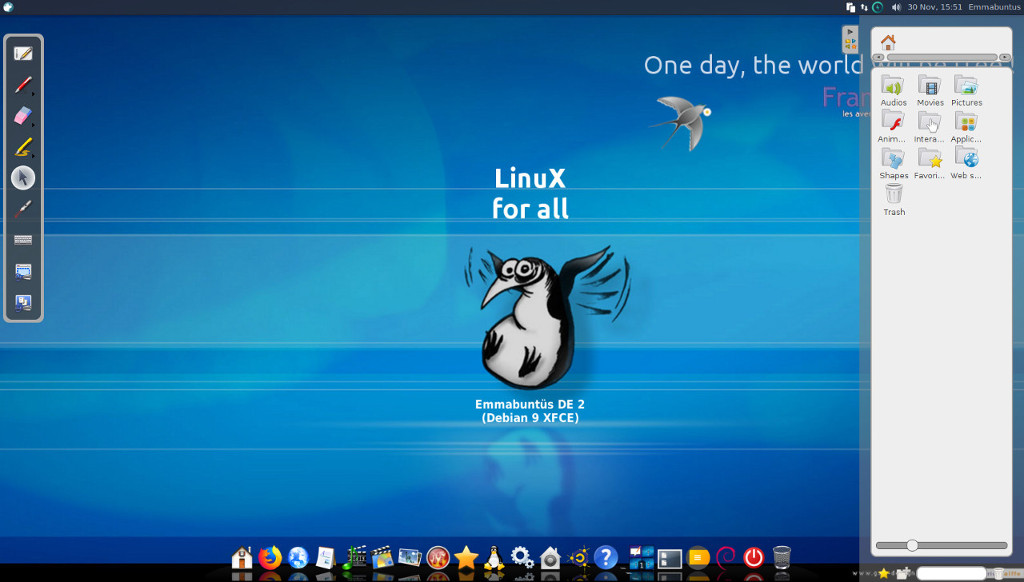Select the red Pen tool
This screenshot has height=582, width=1024.
click(x=23, y=84)
